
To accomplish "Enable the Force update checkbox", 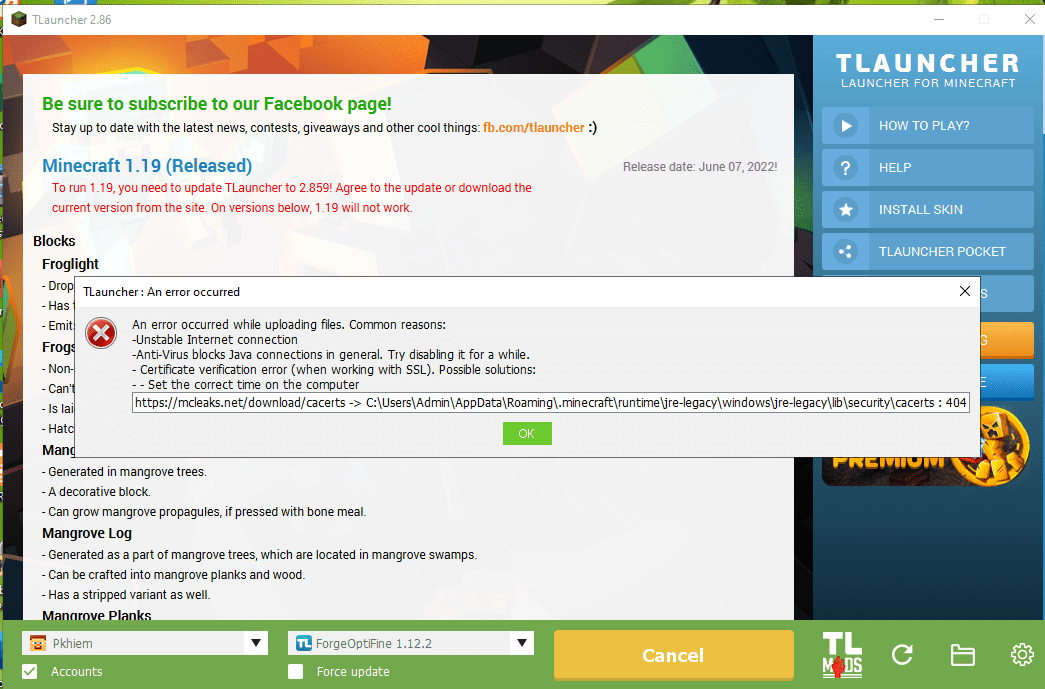I will point(295,671).
